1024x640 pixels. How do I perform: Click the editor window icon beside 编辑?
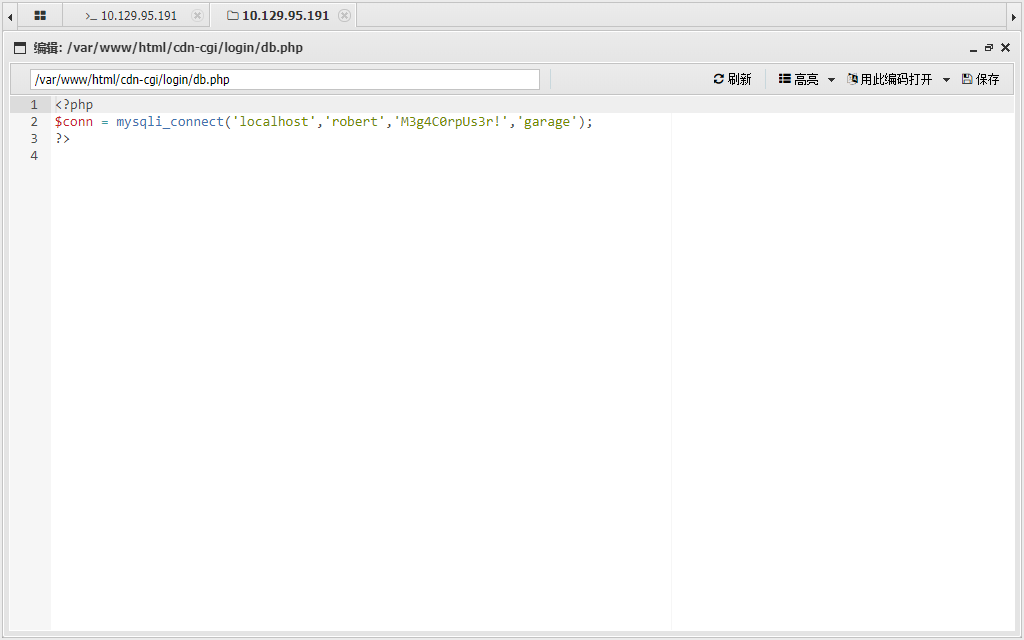tap(20, 48)
